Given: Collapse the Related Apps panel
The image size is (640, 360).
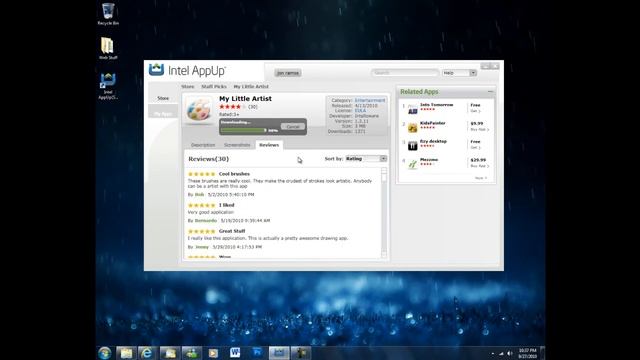Looking at the screenshot, I should tap(491, 92).
